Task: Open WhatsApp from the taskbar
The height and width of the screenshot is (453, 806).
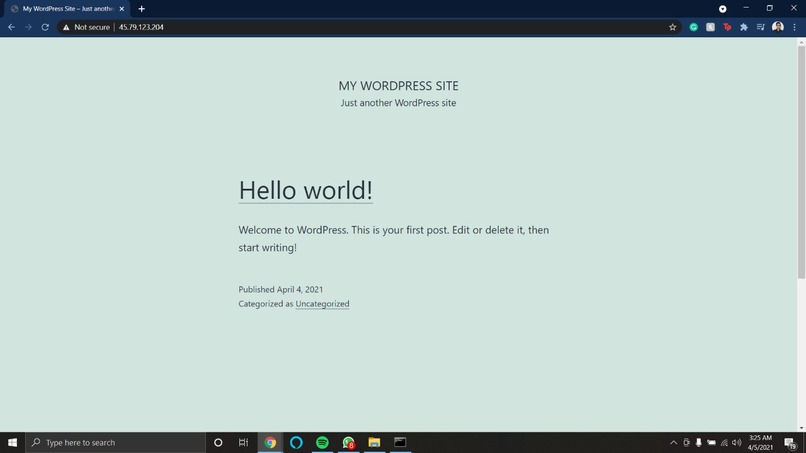Action: click(349, 442)
